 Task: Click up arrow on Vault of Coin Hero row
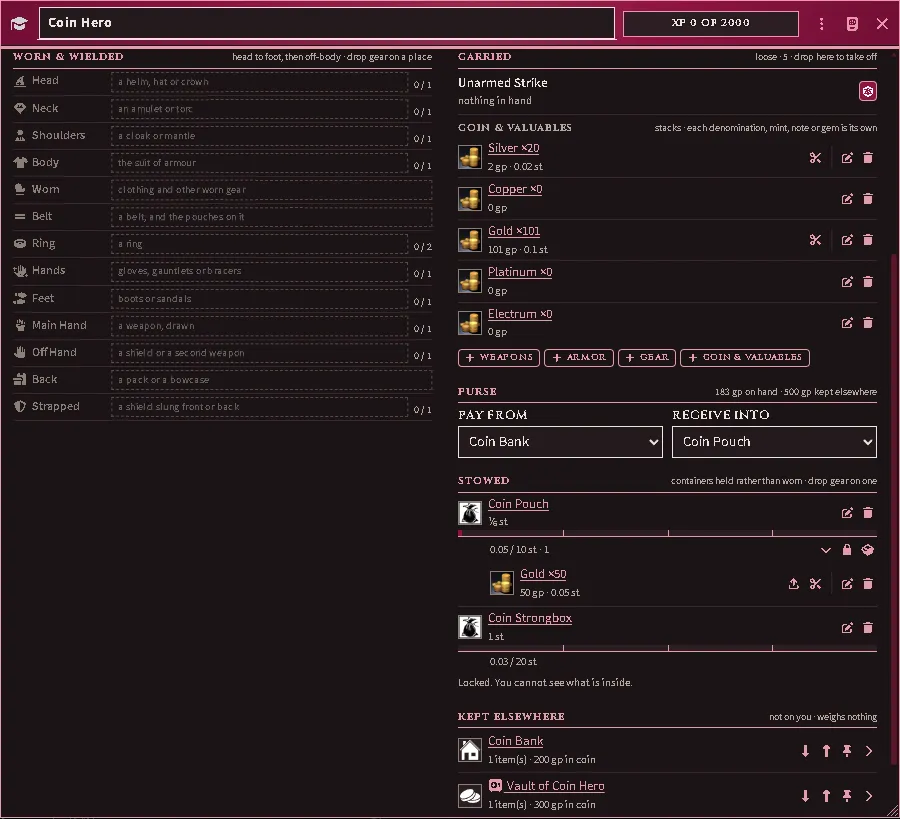826,796
